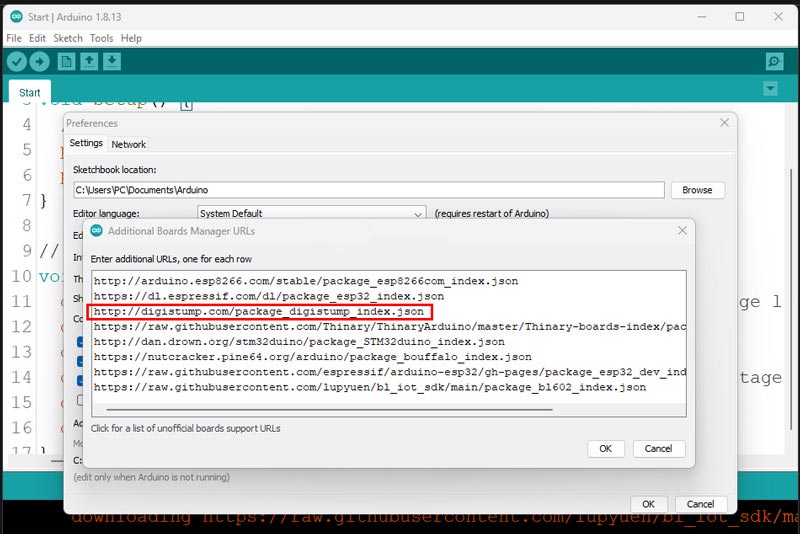Open the Serial Monitor icon
This screenshot has height=534, width=800.
tap(774, 62)
